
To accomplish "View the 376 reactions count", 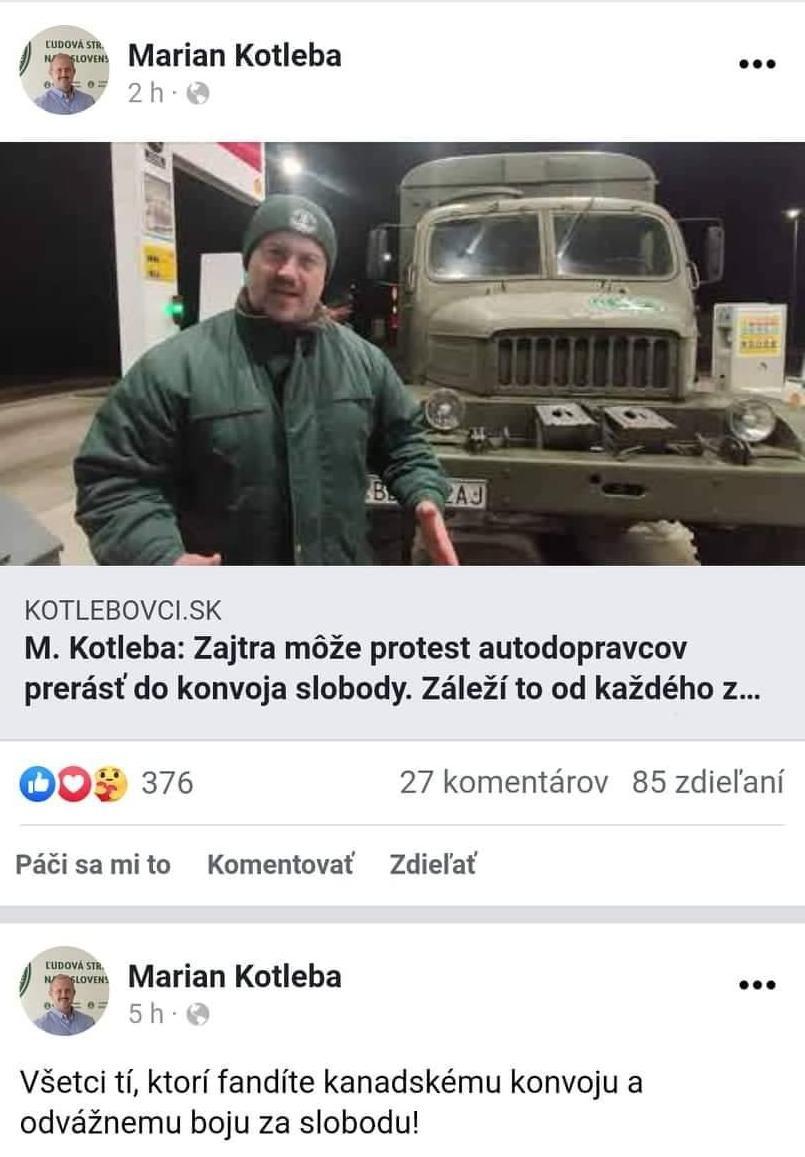I will tap(167, 783).
